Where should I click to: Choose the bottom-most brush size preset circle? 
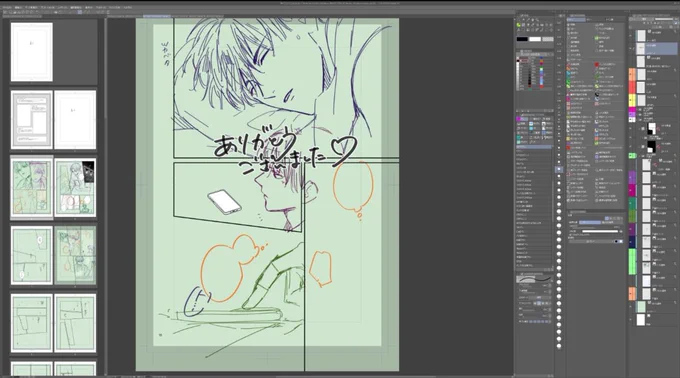(x=559, y=345)
